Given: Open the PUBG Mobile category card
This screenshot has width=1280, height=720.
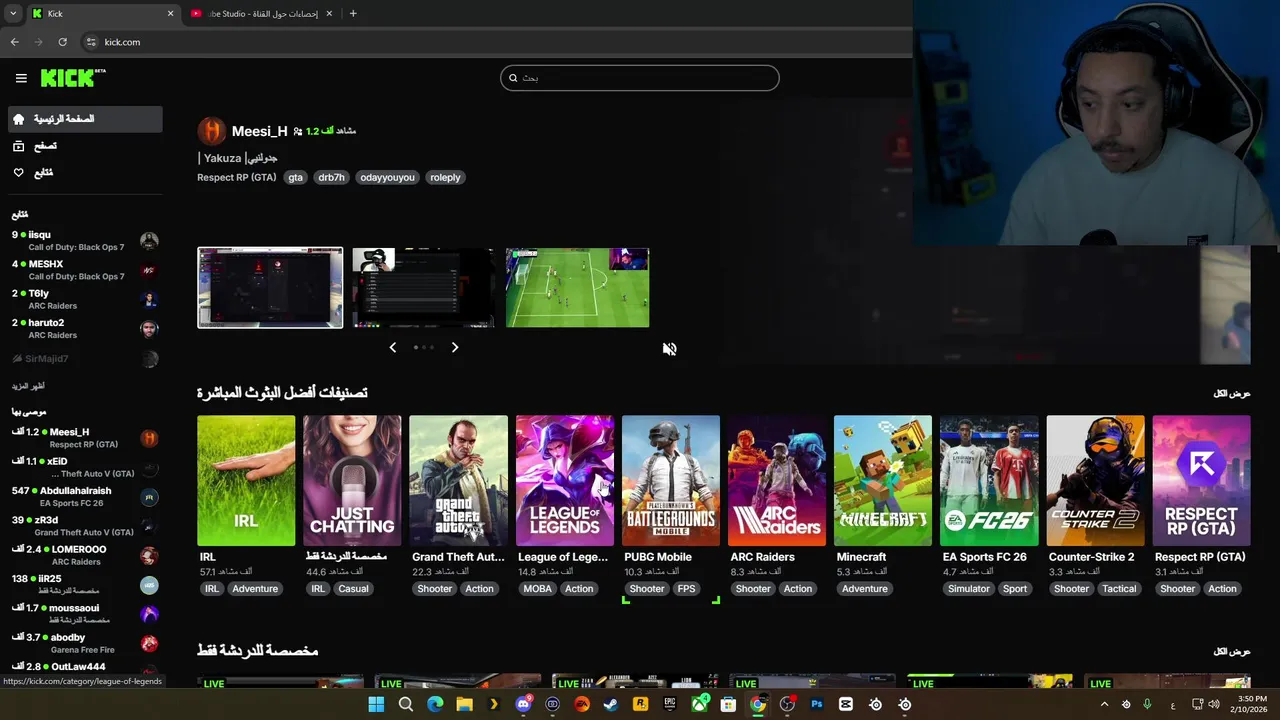Looking at the screenshot, I should [671, 481].
